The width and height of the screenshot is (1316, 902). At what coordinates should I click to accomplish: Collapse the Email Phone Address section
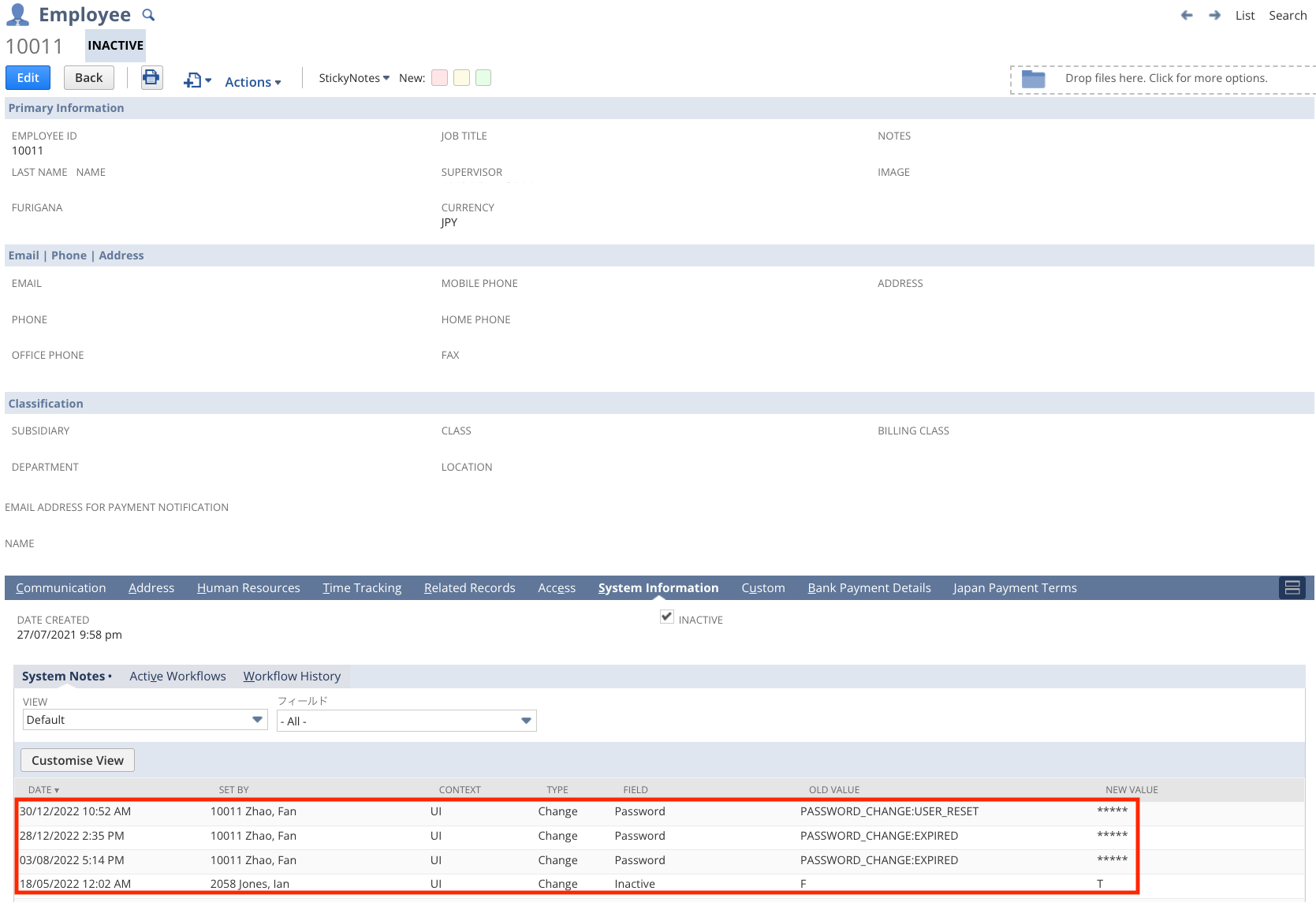[76, 255]
